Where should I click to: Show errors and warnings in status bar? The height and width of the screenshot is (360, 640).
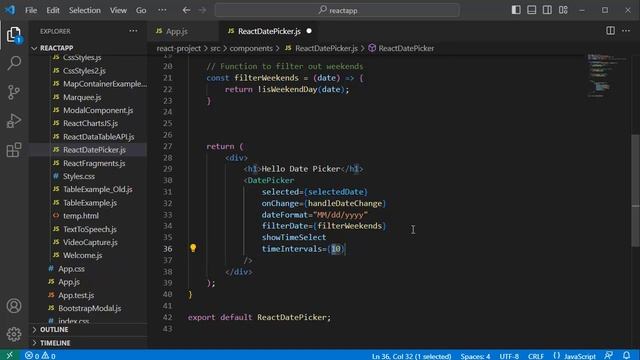40,356
